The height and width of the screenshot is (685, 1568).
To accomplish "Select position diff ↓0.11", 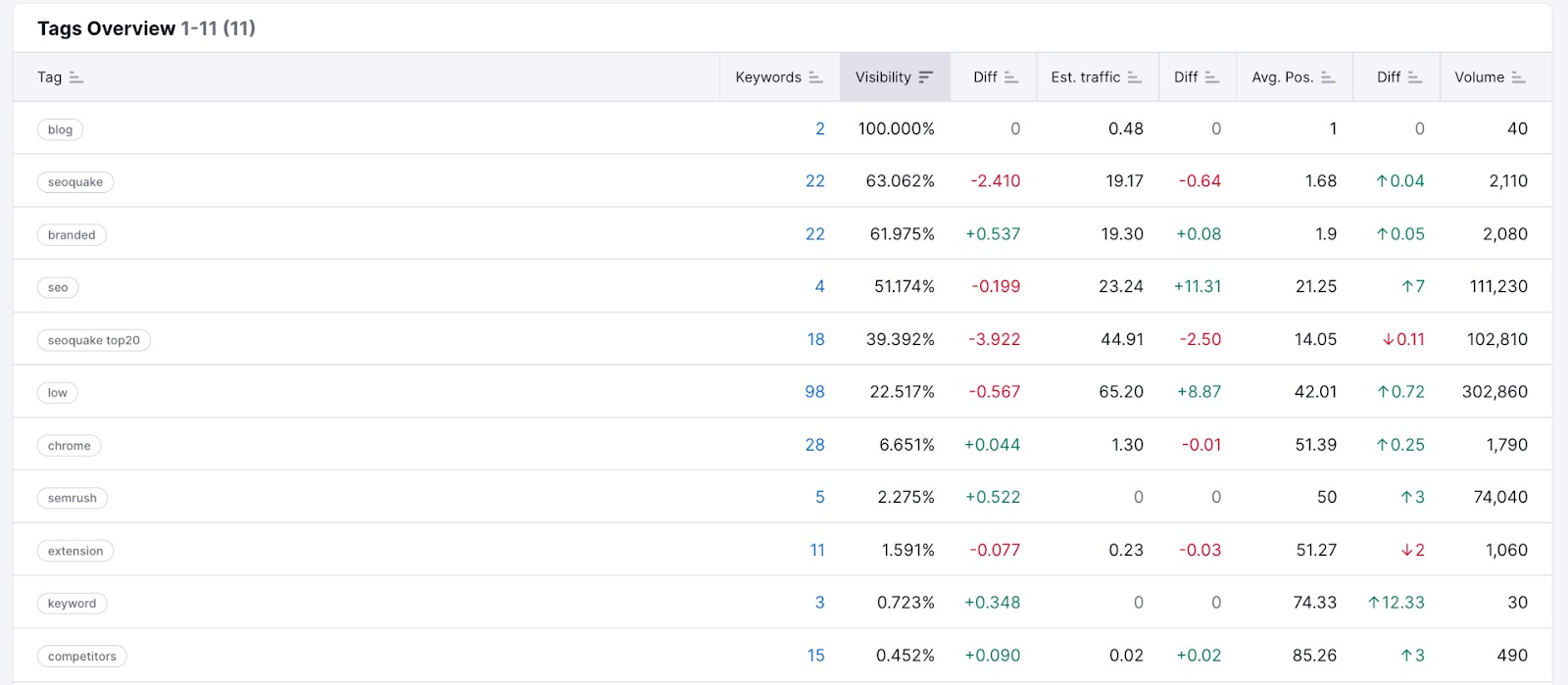I will point(1403,339).
